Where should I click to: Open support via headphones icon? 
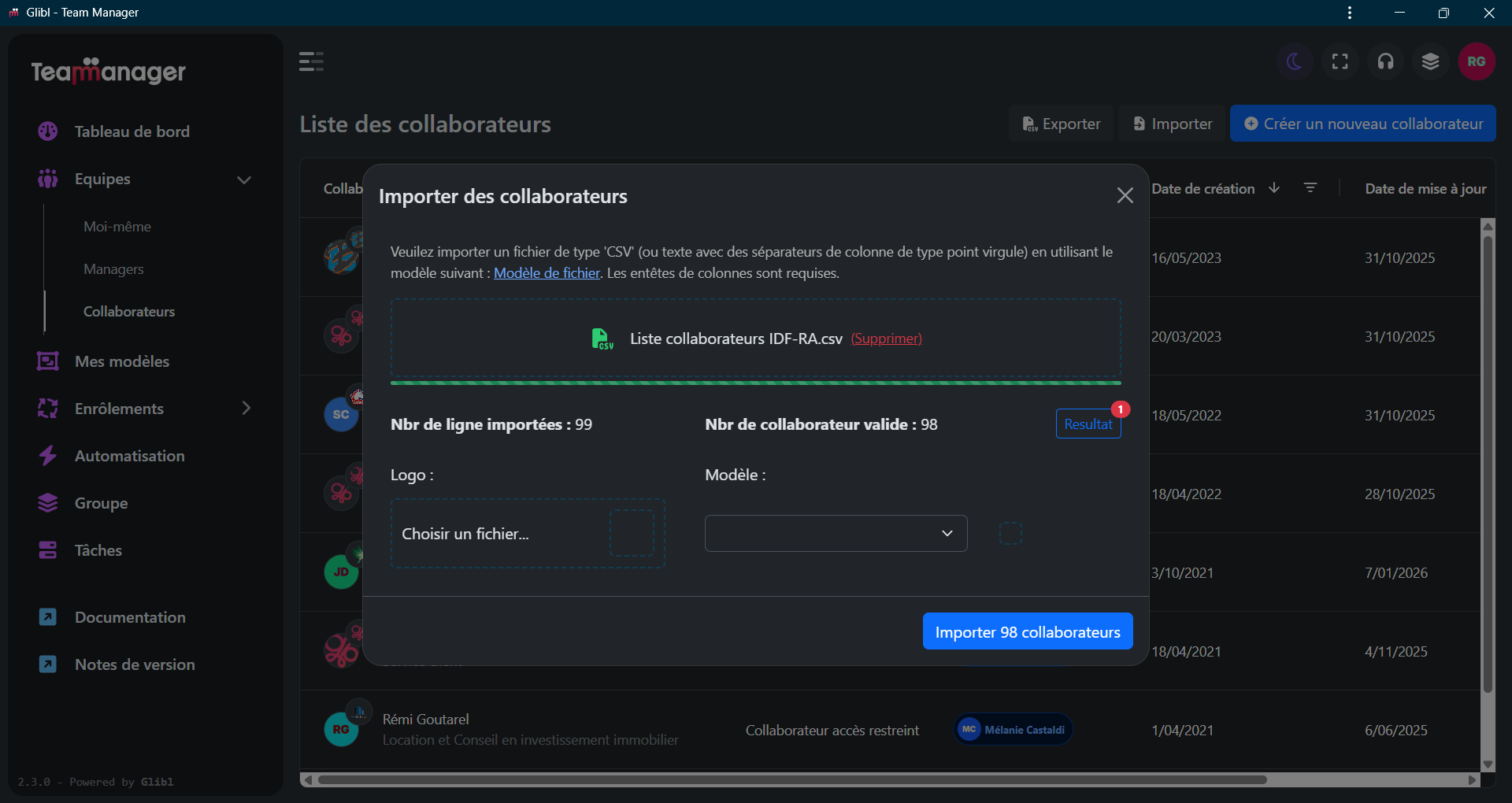[x=1385, y=61]
